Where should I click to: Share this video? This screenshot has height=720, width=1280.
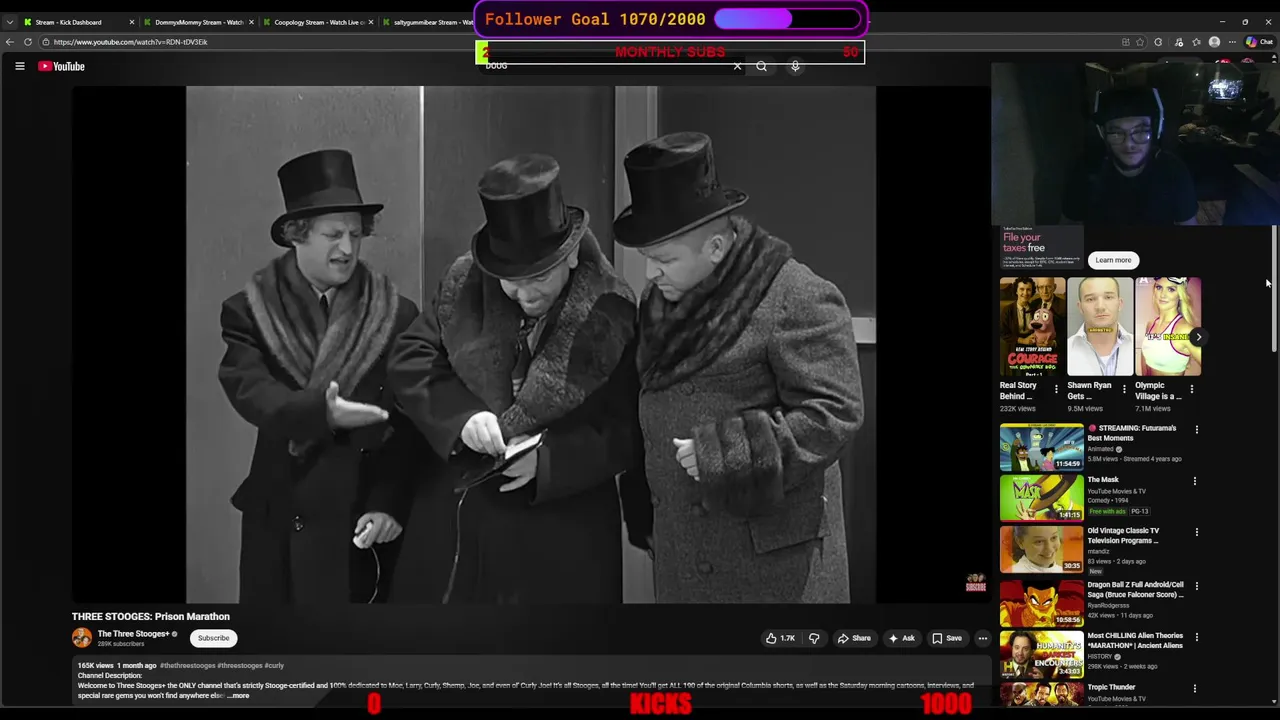854,638
